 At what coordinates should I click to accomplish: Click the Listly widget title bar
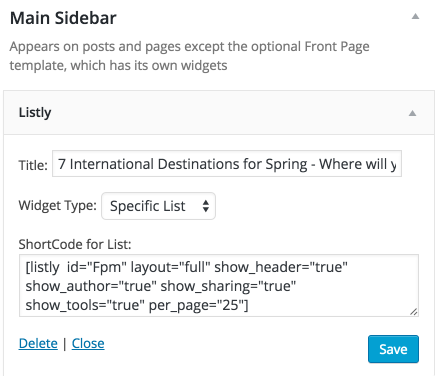(x=219, y=113)
